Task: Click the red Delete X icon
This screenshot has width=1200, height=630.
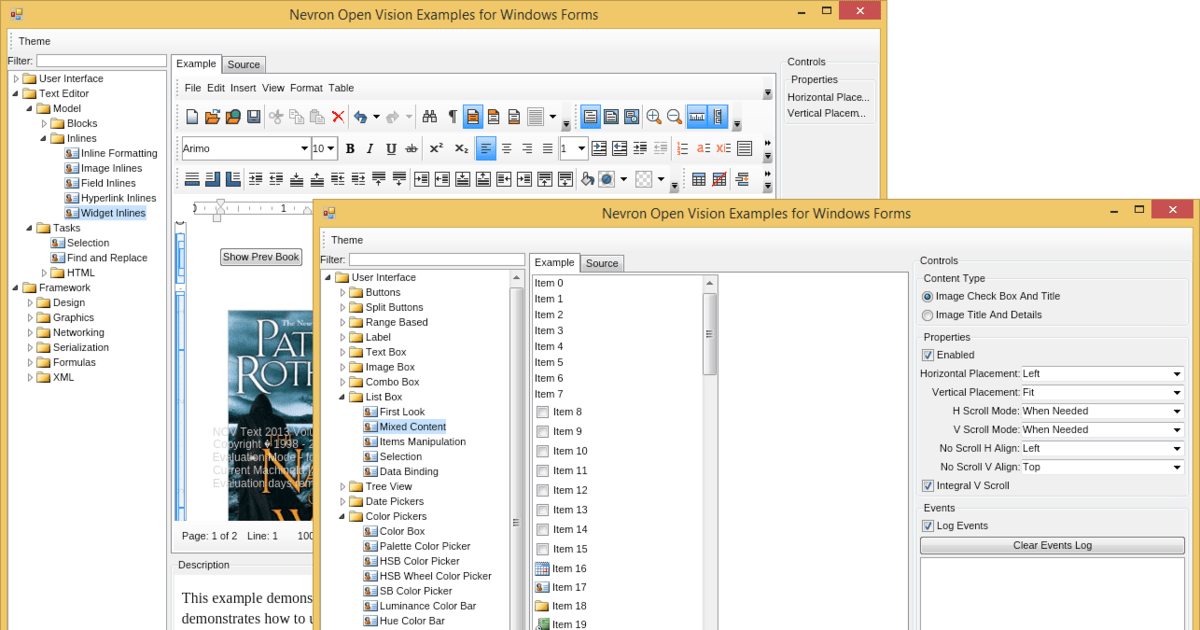Action: click(x=338, y=117)
